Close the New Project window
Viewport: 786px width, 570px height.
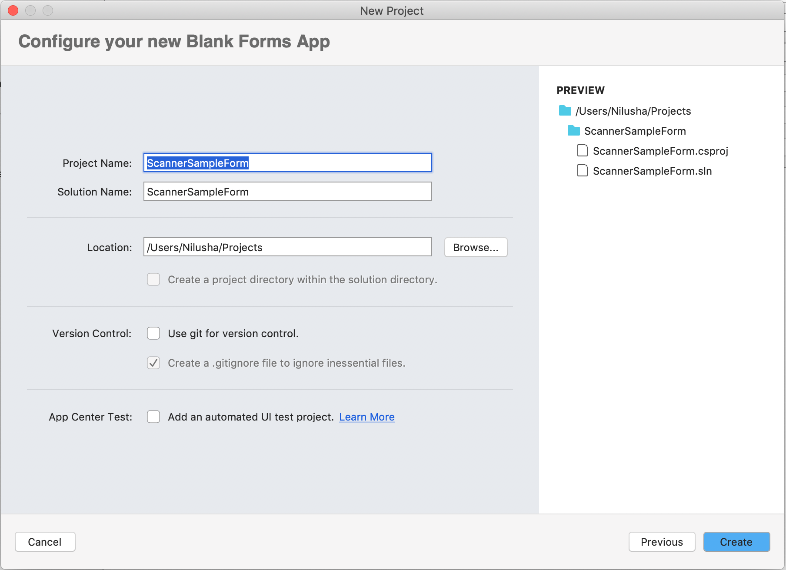13,10
